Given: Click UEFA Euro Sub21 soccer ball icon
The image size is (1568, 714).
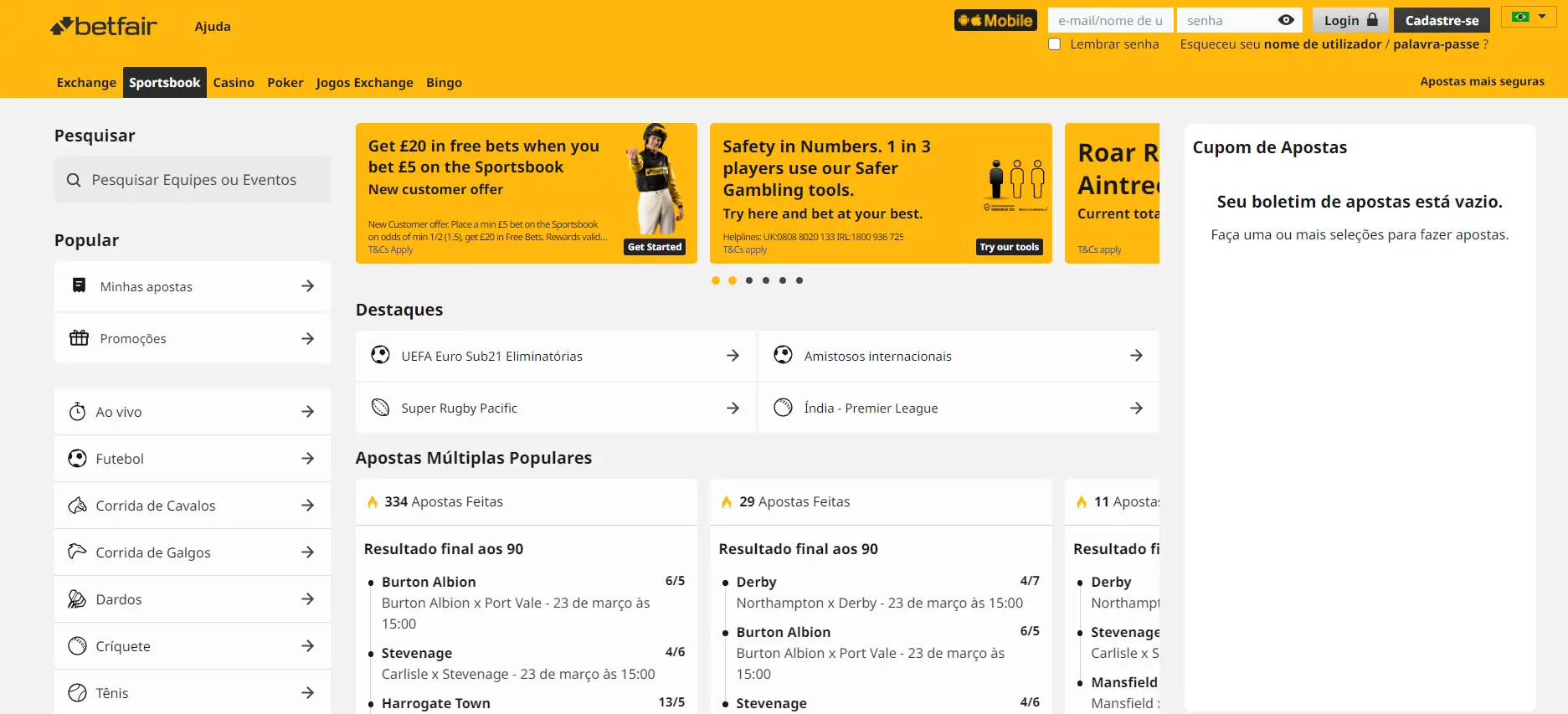Looking at the screenshot, I should [x=380, y=355].
